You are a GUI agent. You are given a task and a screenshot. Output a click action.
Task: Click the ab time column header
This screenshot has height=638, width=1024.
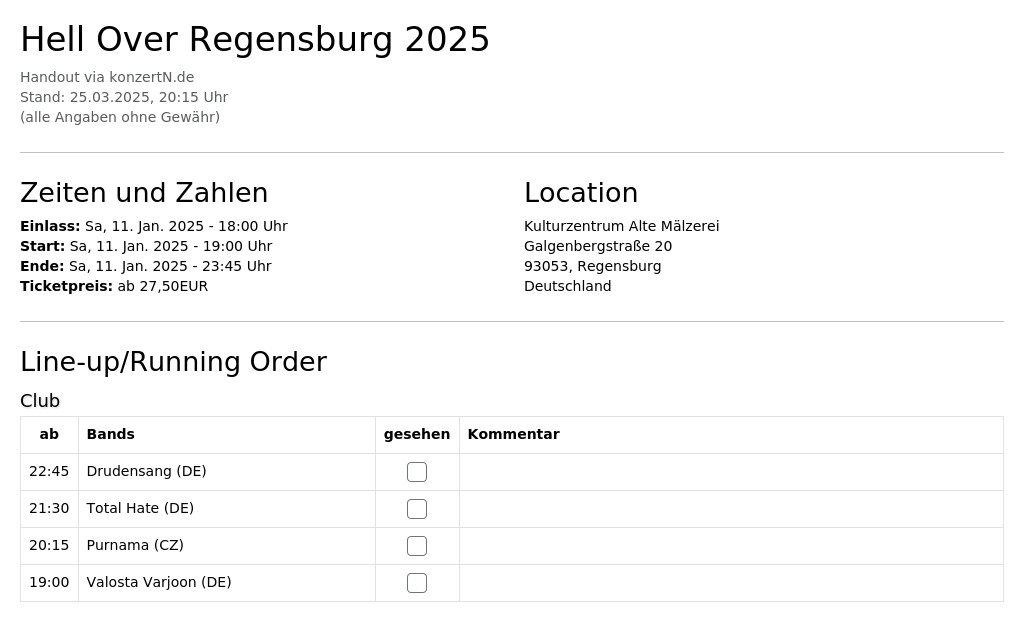49,434
